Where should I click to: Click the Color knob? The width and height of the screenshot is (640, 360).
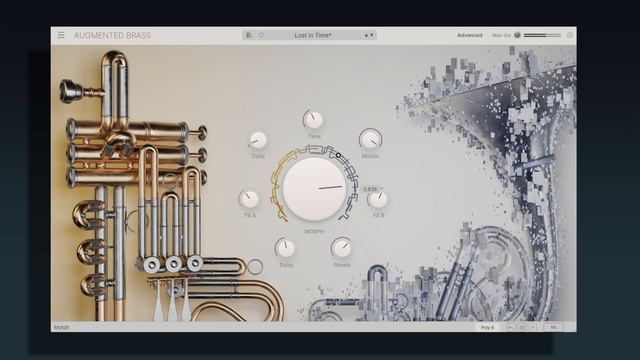pyautogui.click(x=258, y=141)
